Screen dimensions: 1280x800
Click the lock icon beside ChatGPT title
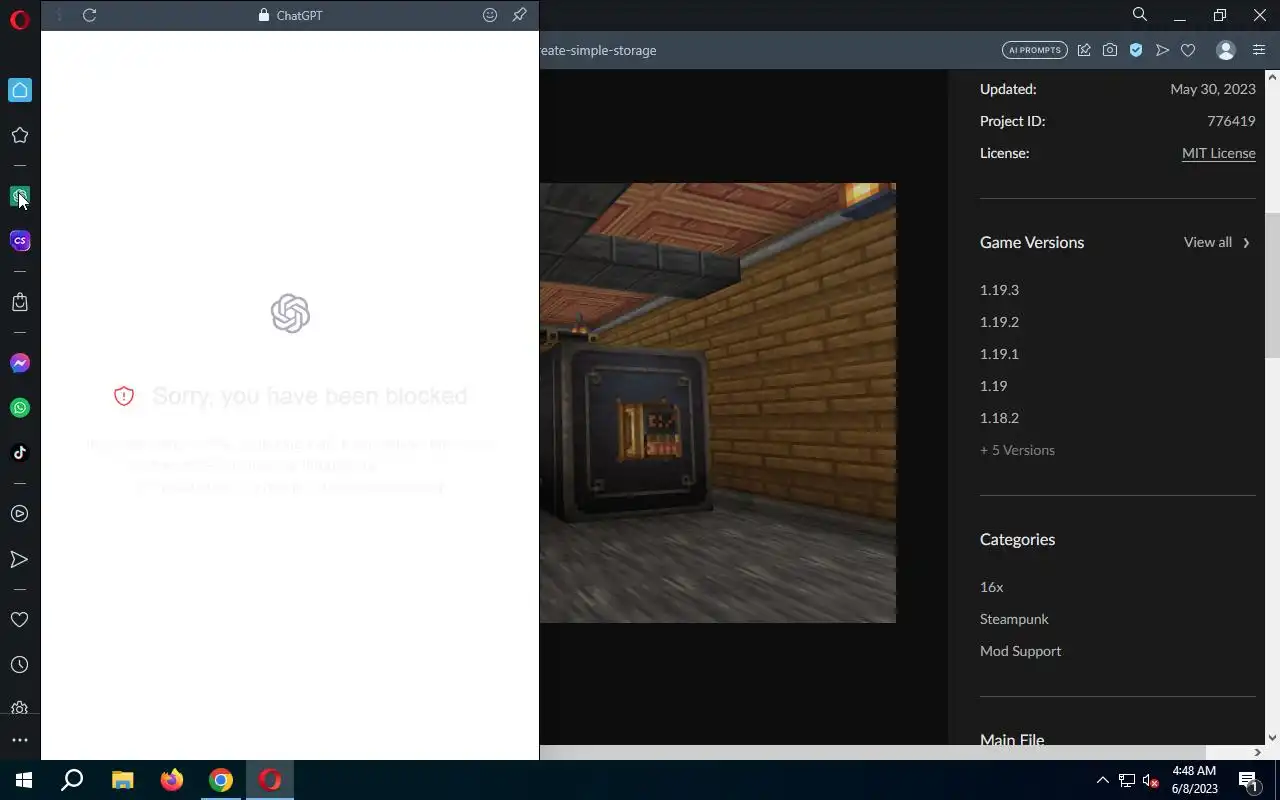tap(264, 15)
